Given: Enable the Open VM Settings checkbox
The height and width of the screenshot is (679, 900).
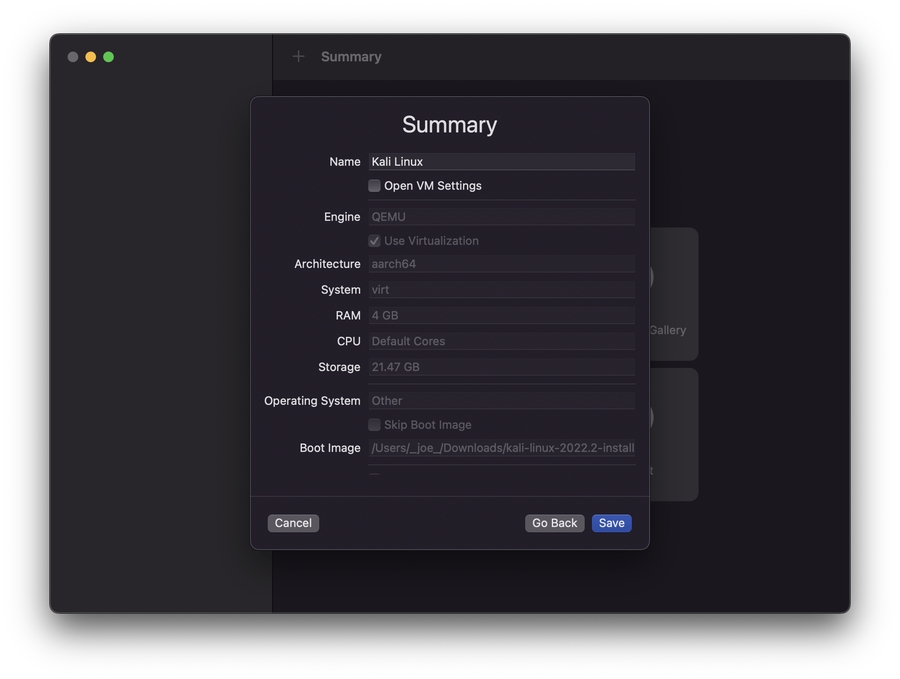Looking at the screenshot, I should coord(374,186).
